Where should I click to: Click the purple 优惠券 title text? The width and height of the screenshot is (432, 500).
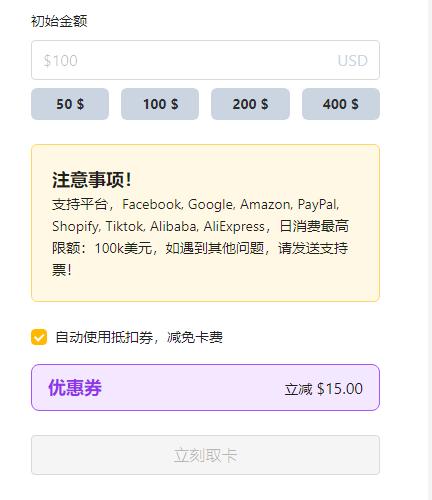click(75, 388)
